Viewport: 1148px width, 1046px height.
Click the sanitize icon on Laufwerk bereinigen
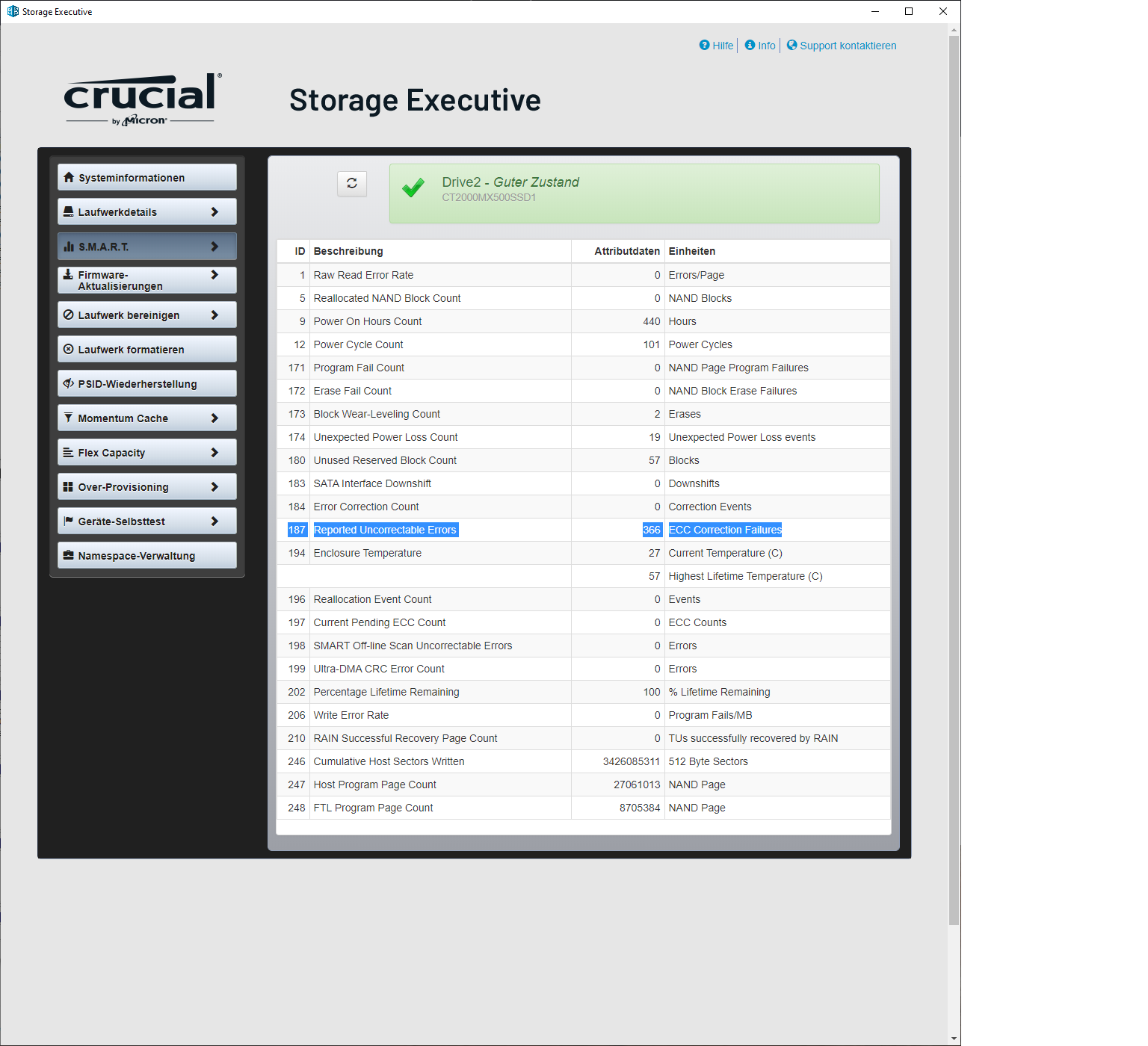[70, 315]
